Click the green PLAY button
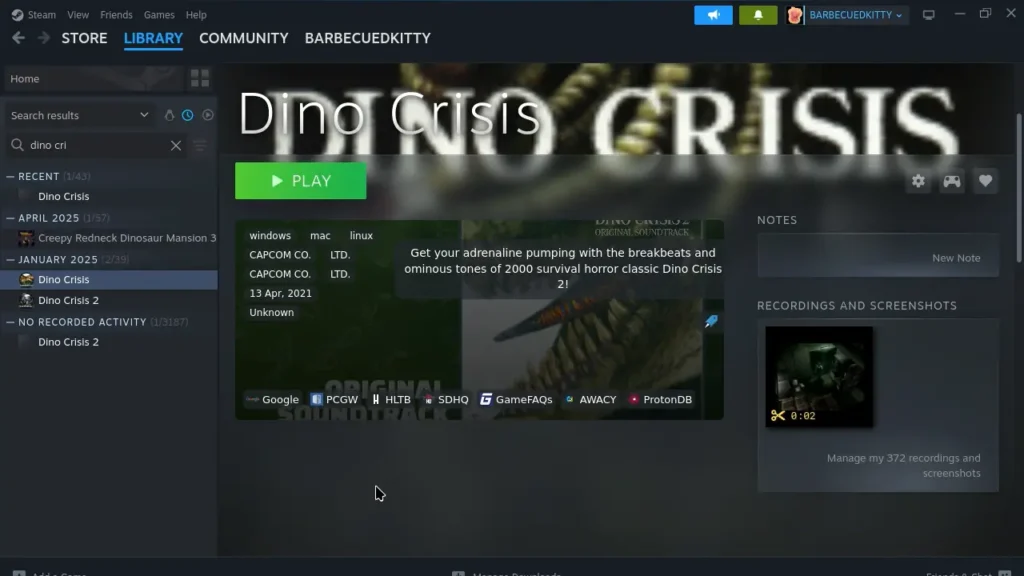The height and width of the screenshot is (576, 1024). click(300, 181)
